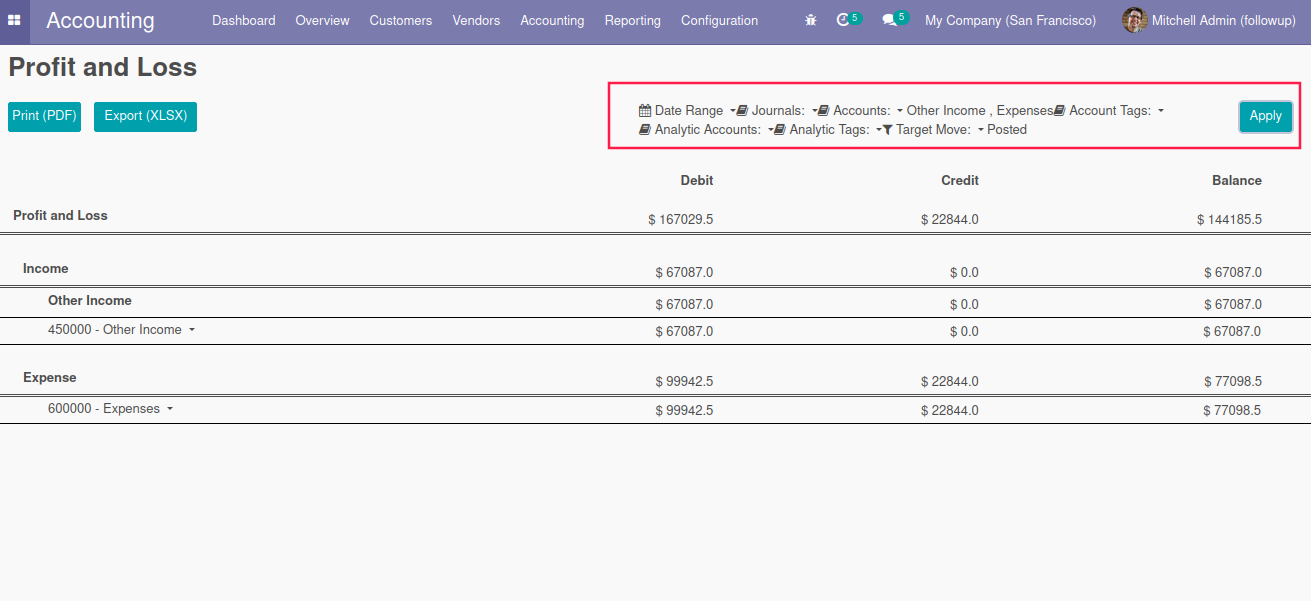Click the Apply button
Screen dimensions: 1311x601
pyautogui.click(x=1266, y=116)
